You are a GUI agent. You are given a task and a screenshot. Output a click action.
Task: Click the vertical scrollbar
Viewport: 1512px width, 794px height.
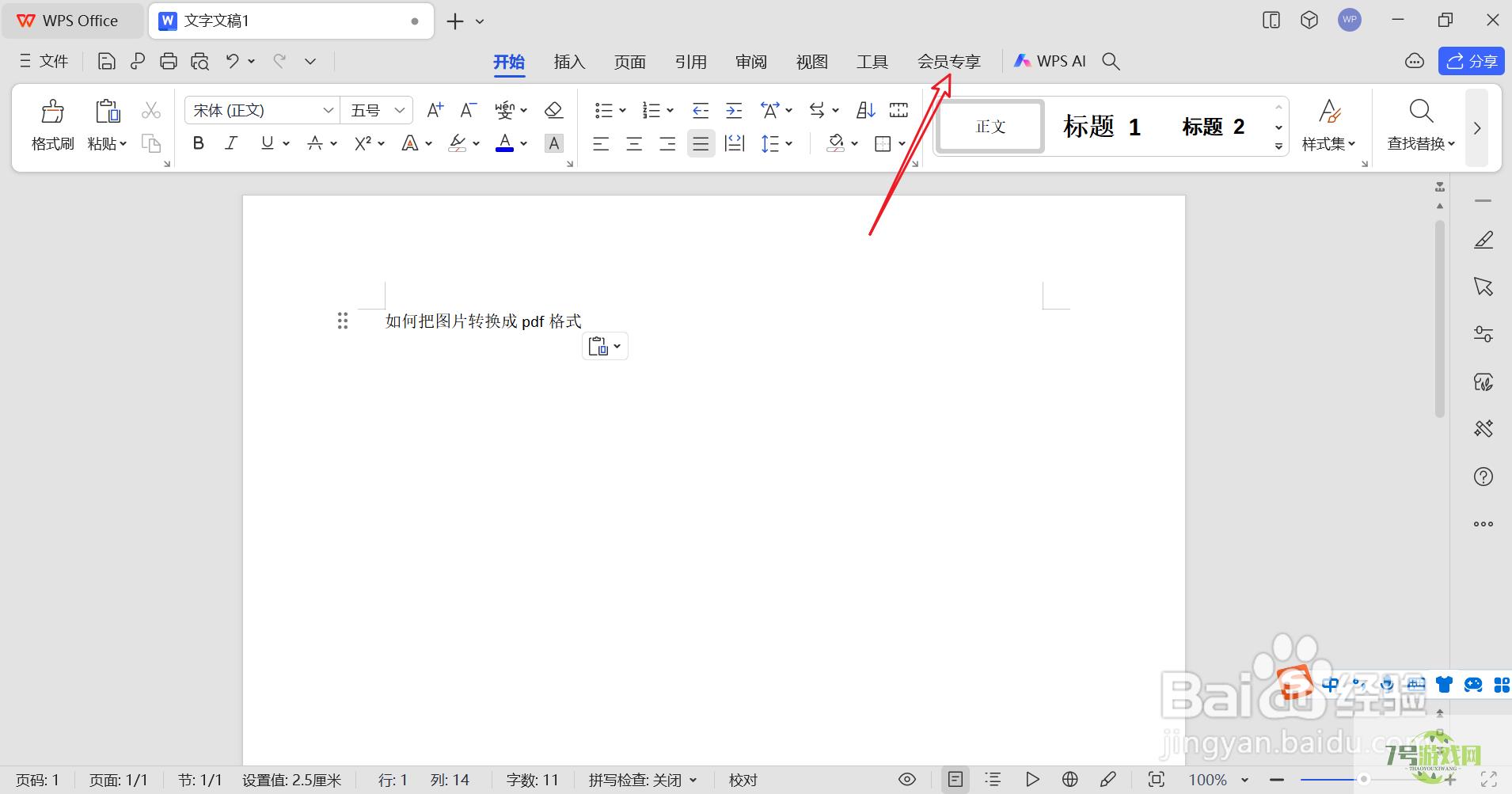pos(1440,319)
